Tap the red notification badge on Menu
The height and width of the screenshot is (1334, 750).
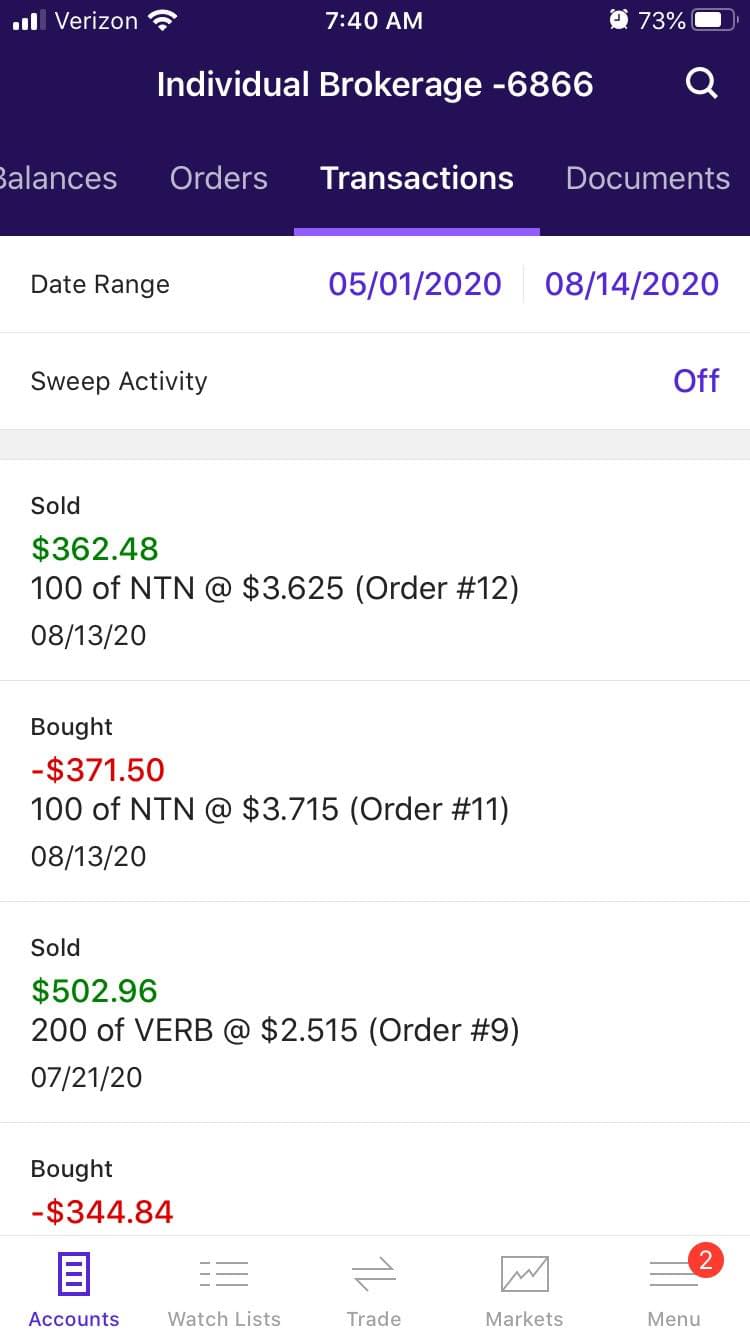tap(705, 1260)
